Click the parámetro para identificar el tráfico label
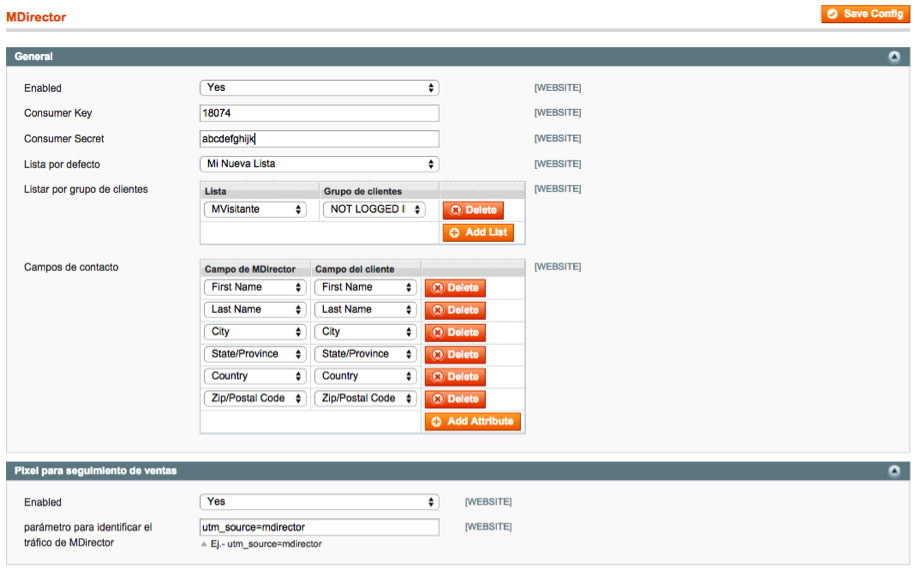This screenshot has height=571, width=915. point(88,535)
